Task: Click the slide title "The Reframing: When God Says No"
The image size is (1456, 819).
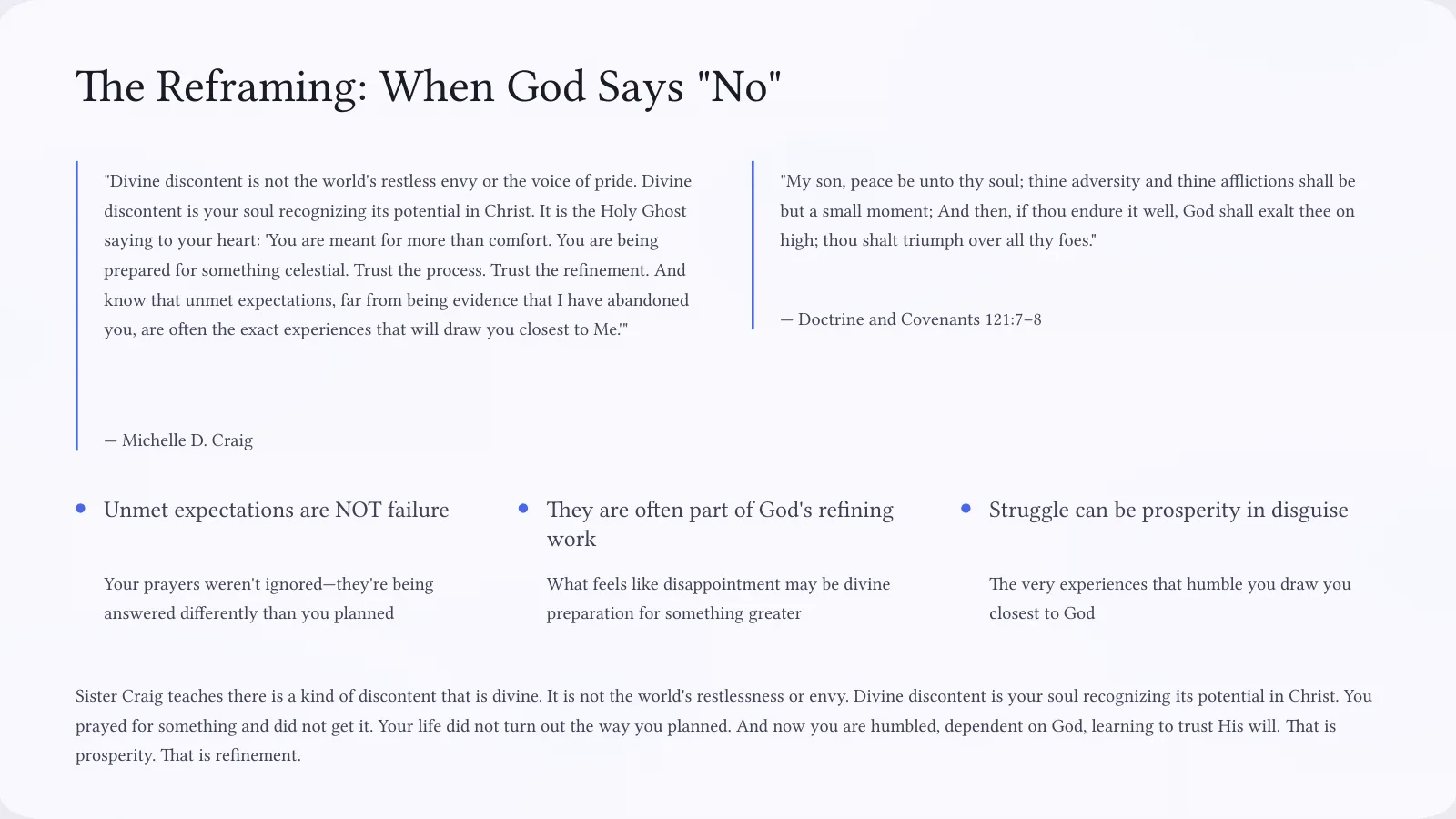Action: click(429, 87)
